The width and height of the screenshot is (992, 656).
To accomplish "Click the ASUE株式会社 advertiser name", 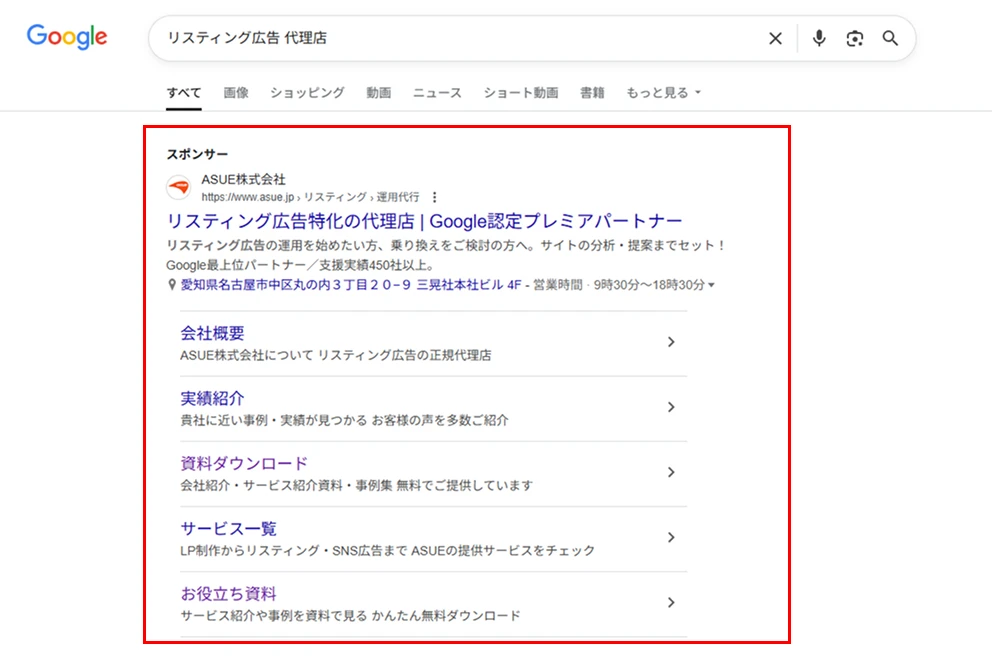I will click(243, 180).
